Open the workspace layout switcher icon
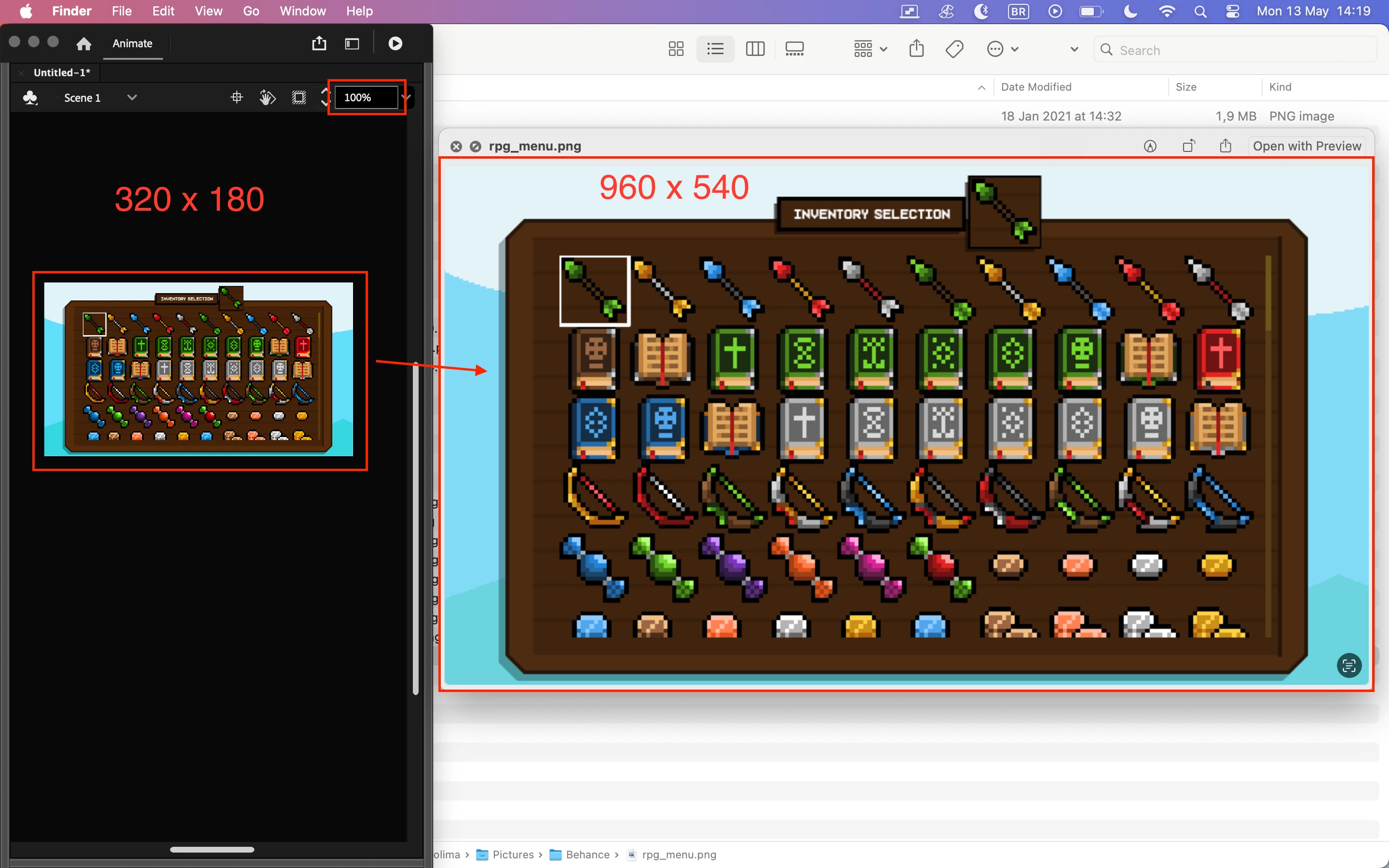 click(352, 43)
